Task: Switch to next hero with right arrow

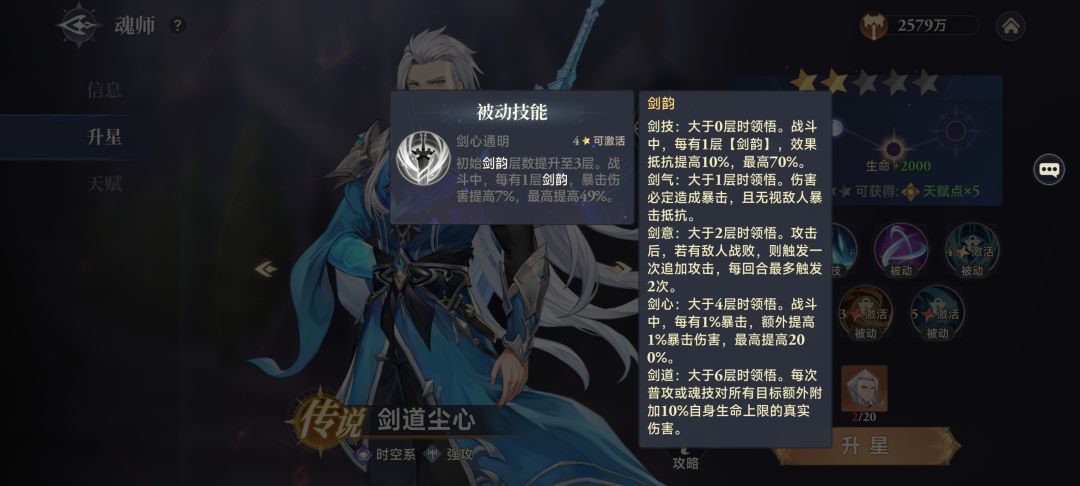Action: point(621,269)
